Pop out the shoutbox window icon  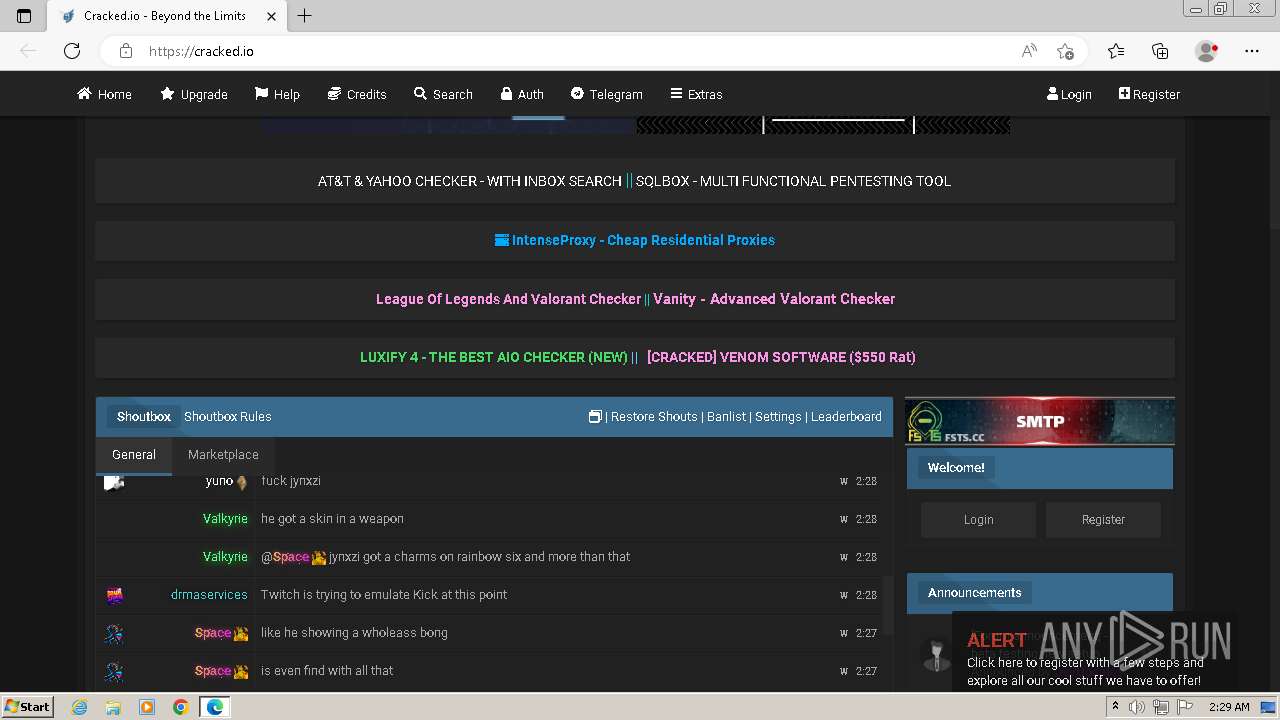click(595, 417)
